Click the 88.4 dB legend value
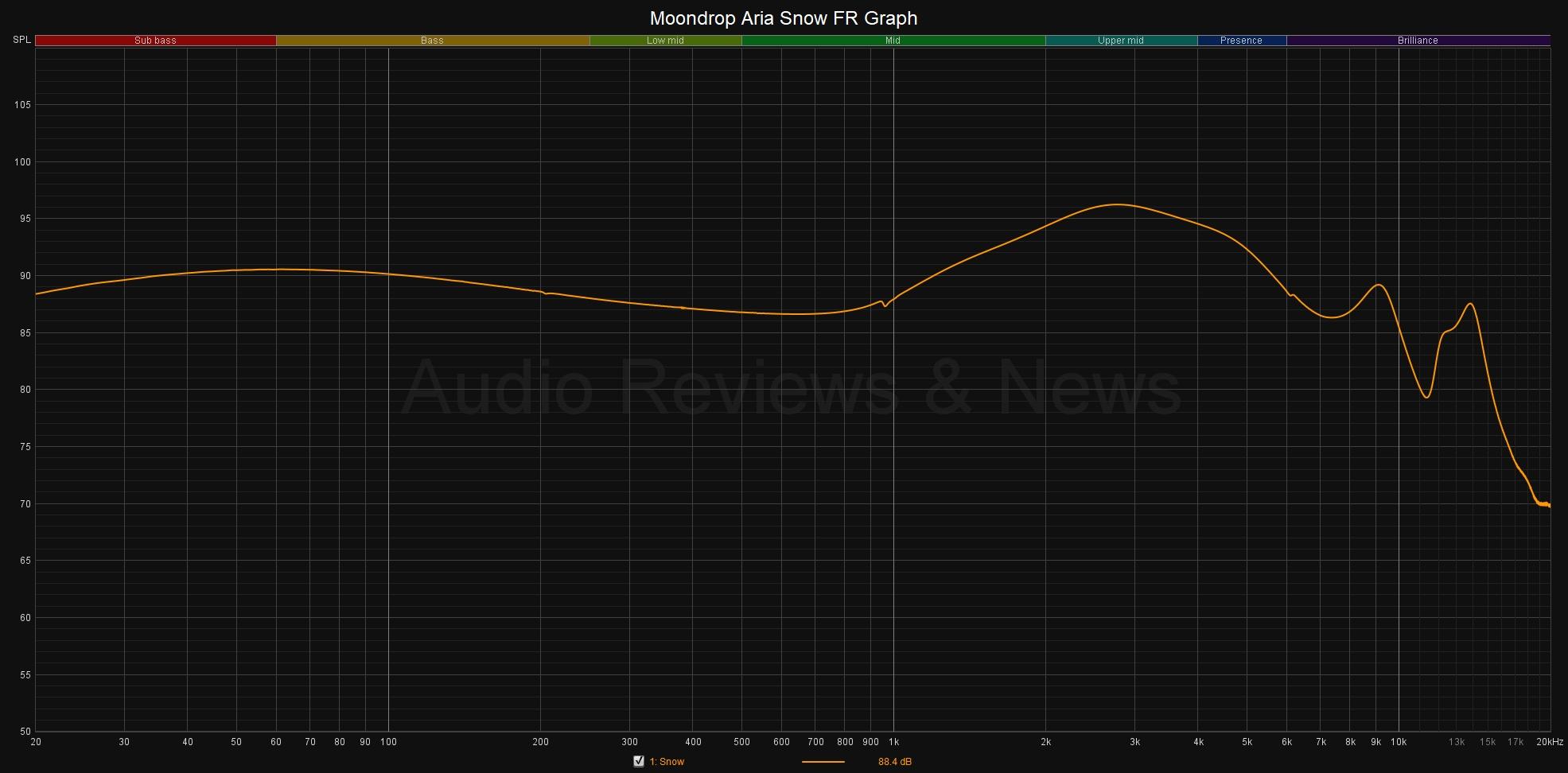Image resolution: width=1568 pixels, height=773 pixels. (894, 762)
